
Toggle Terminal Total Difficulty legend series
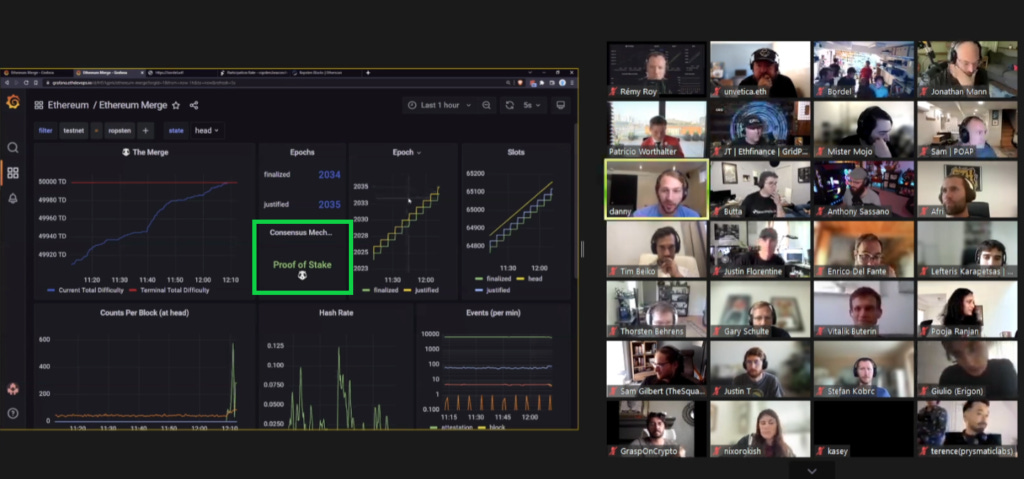[x=169, y=290]
